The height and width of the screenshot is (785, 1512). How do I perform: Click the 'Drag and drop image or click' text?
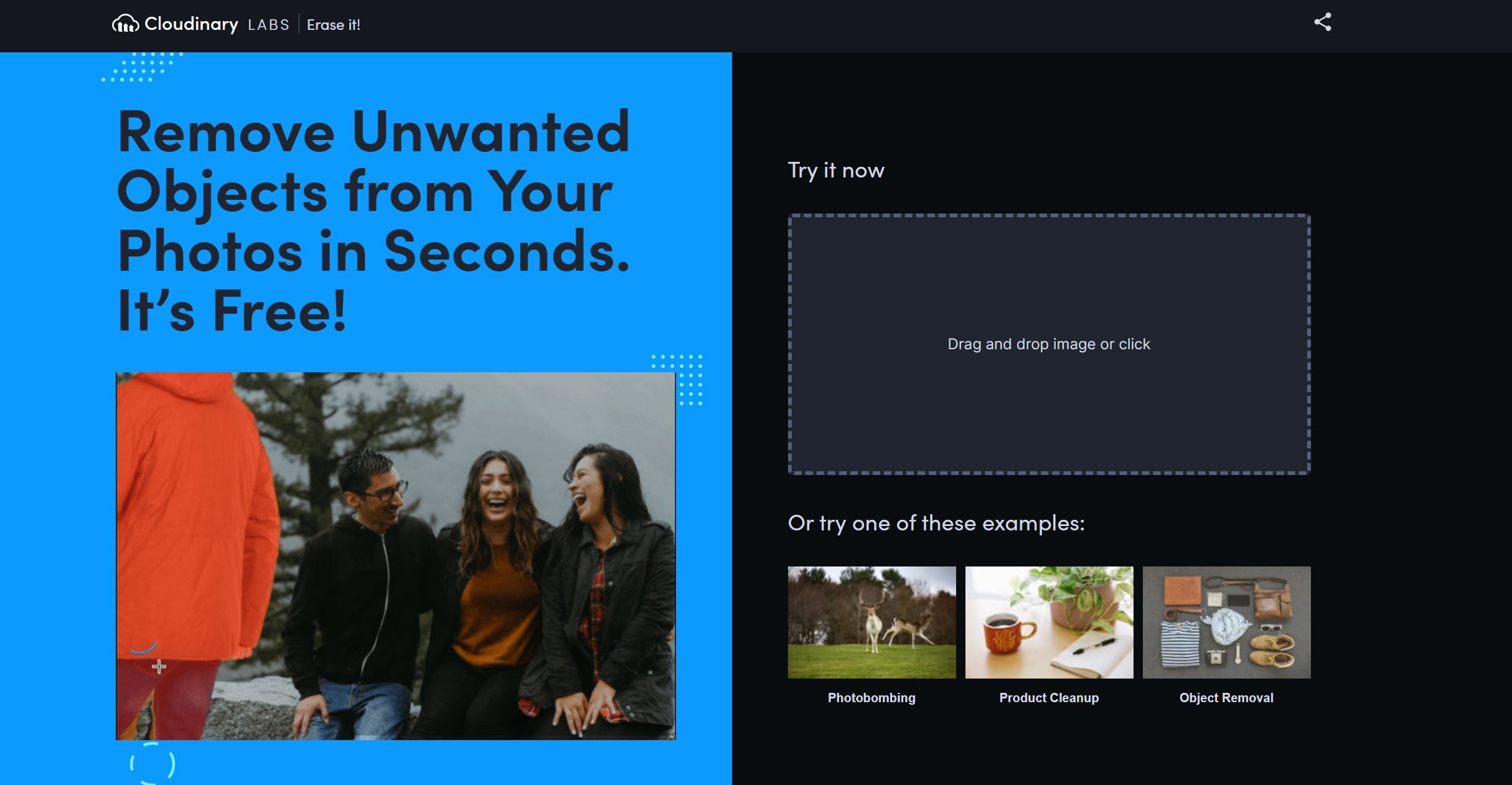tap(1049, 344)
